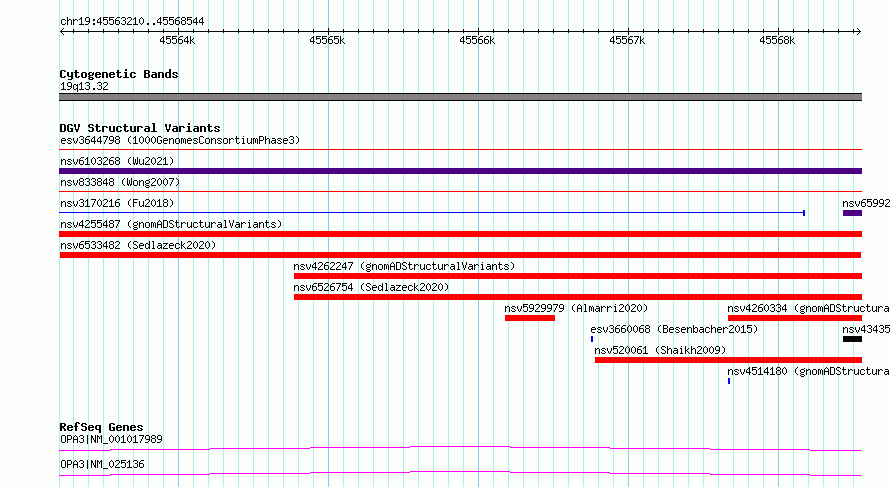Select the 19q13.32 band label
The width and height of the screenshot is (890, 487).
(84, 86)
